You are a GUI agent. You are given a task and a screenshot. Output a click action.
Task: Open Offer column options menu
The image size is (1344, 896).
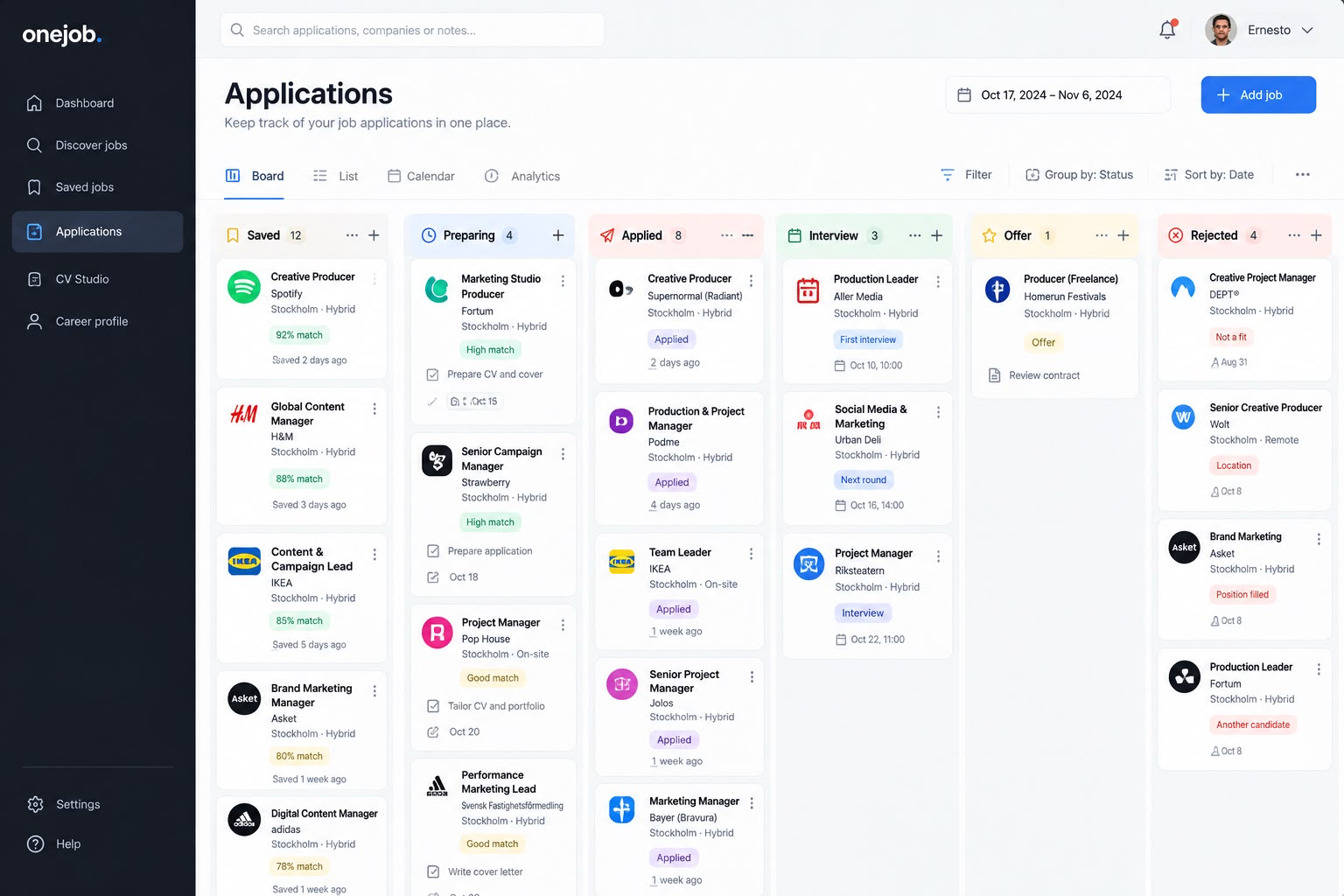tap(1102, 235)
